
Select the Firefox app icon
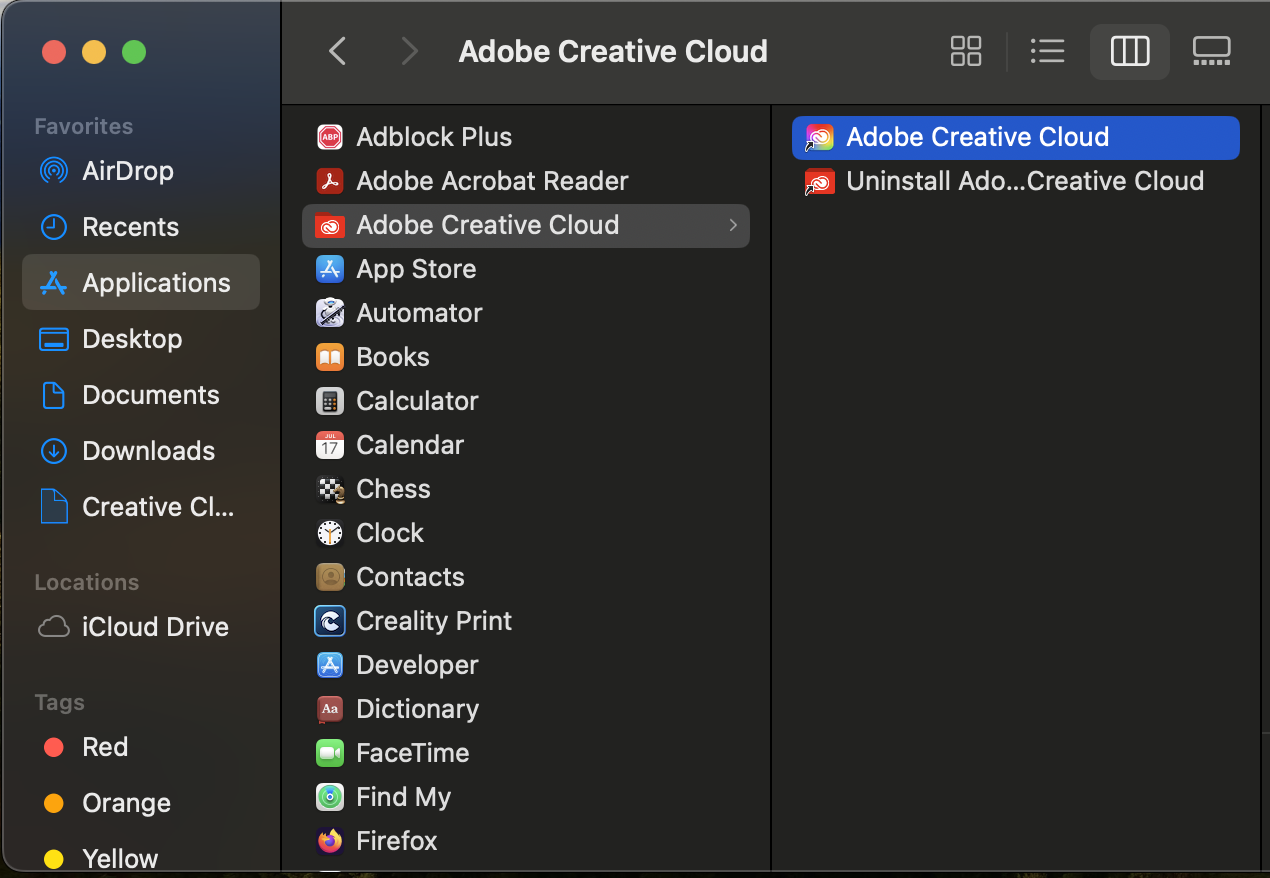329,841
